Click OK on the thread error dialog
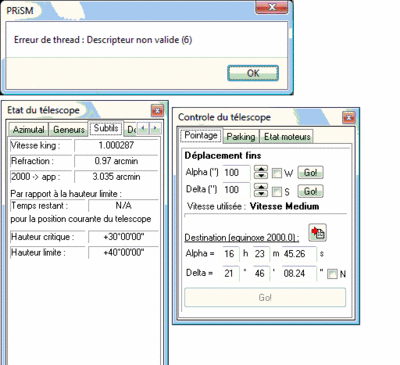 (253, 73)
